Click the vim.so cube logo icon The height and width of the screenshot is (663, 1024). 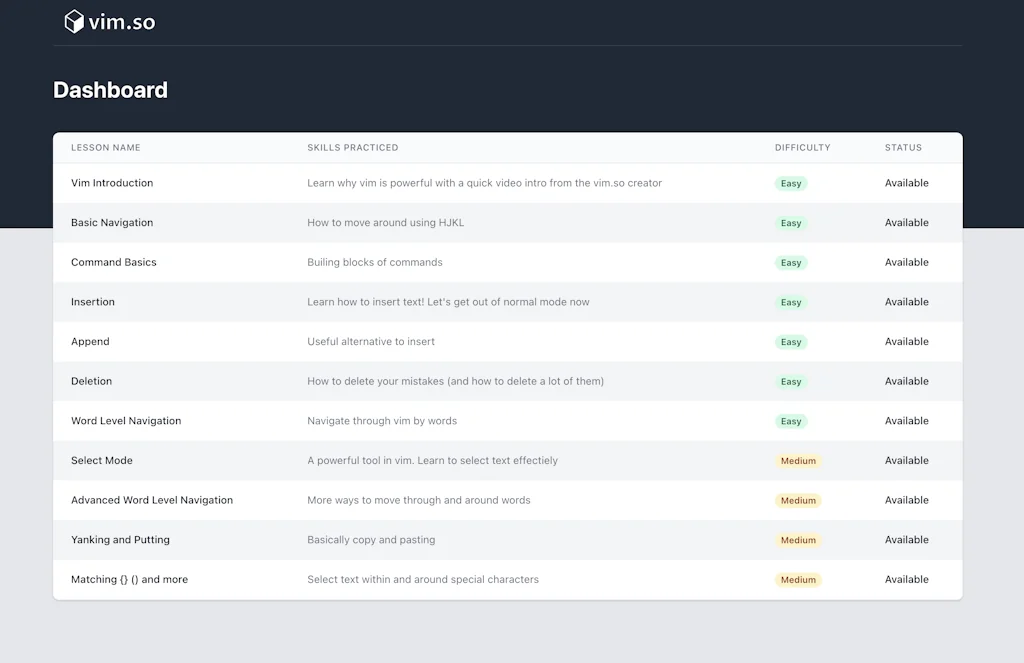[75, 20]
